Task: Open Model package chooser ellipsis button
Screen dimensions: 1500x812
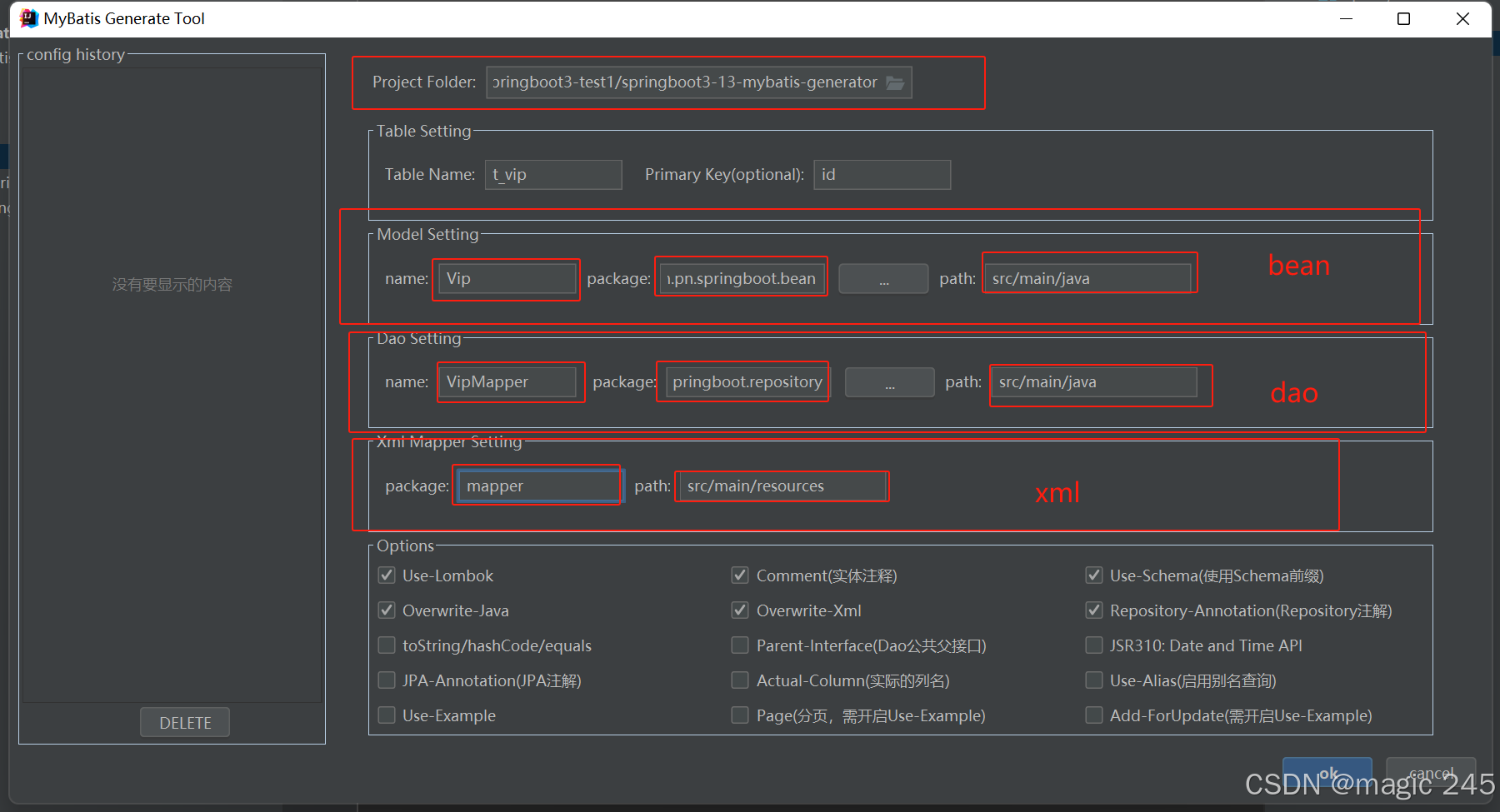Action: tap(883, 279)
